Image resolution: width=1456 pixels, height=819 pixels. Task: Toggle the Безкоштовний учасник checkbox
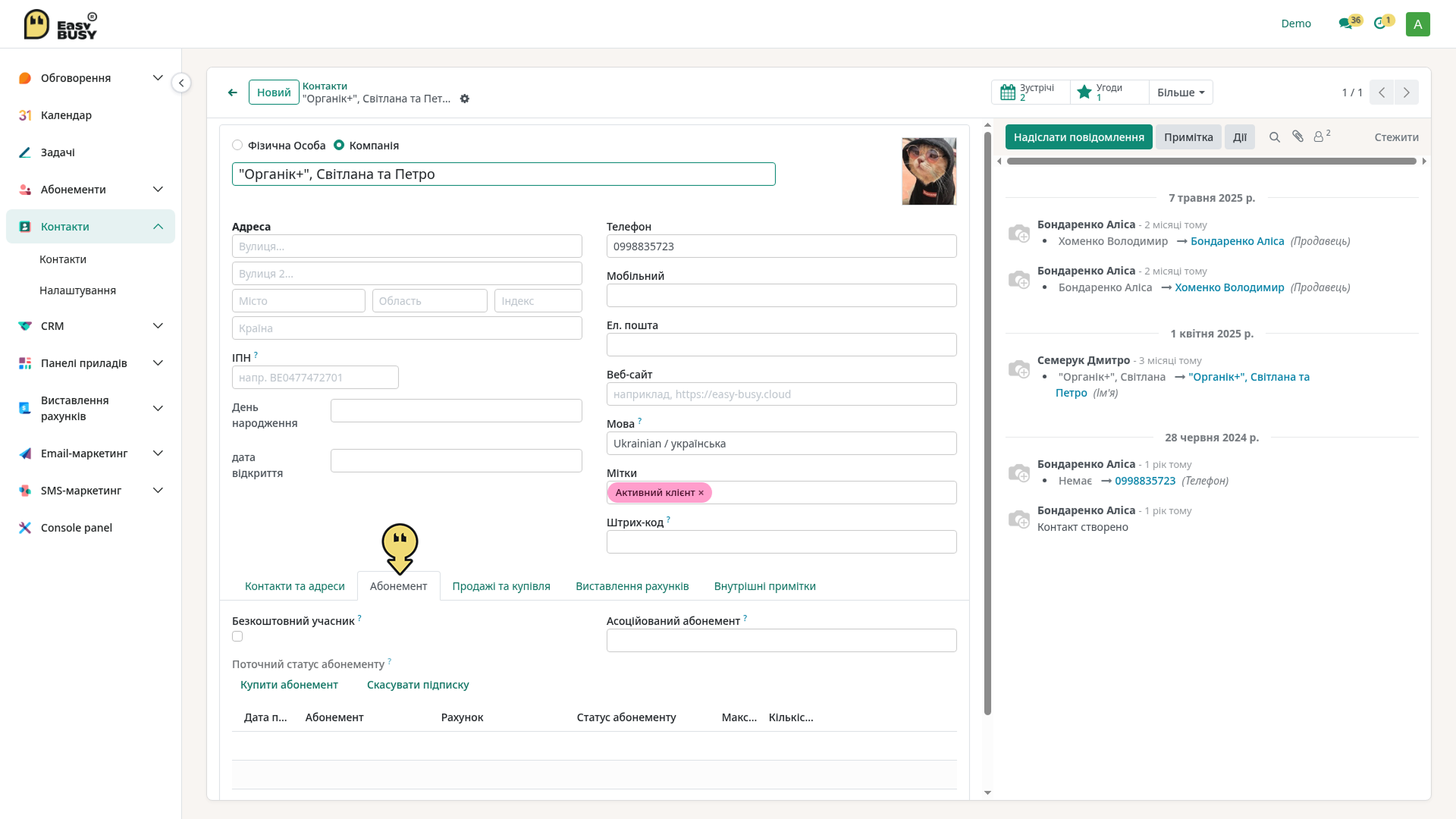[x=237, y=636]
